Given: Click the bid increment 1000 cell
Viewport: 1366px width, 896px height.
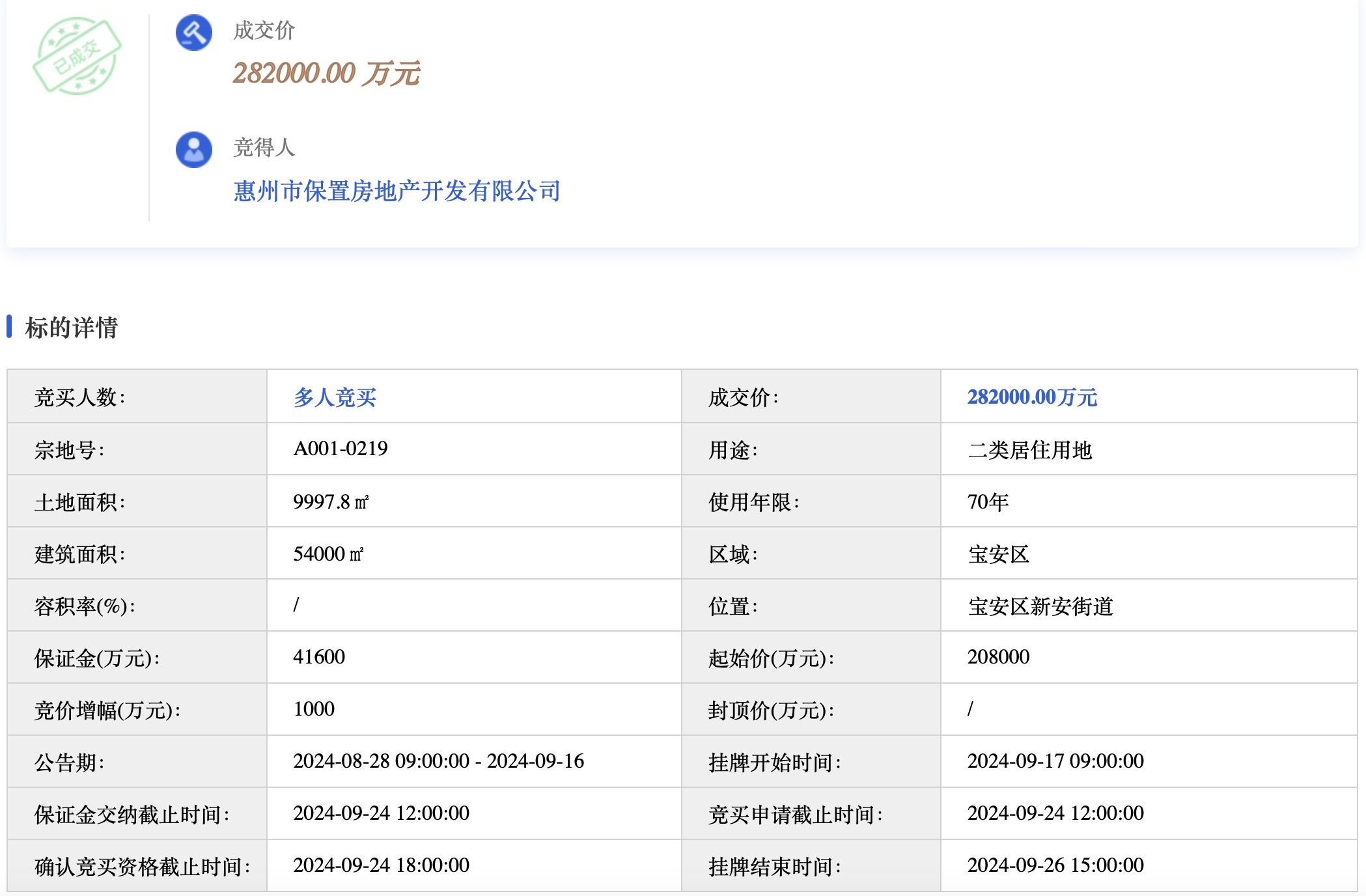Looking at the screenshot, I should (x=314, y=709).
